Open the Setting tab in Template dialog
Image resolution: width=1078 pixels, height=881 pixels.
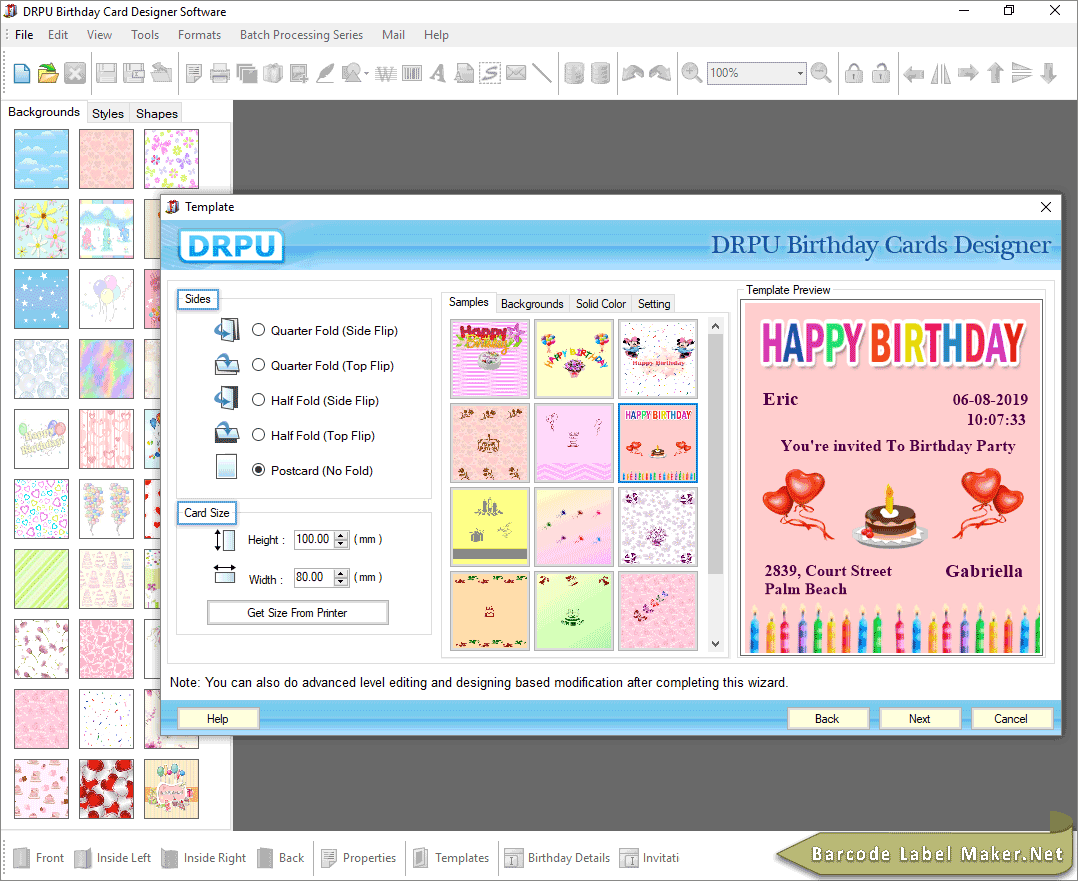tap(654, 304)
